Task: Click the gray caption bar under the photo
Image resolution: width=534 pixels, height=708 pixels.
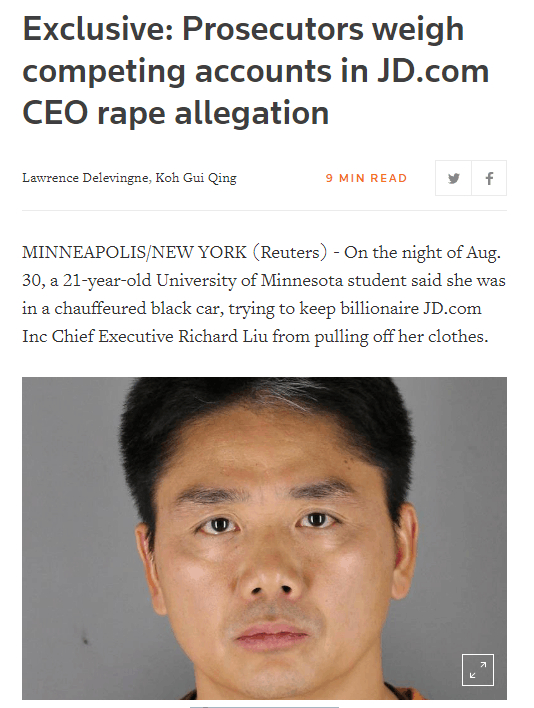Action: pos(264,707)
